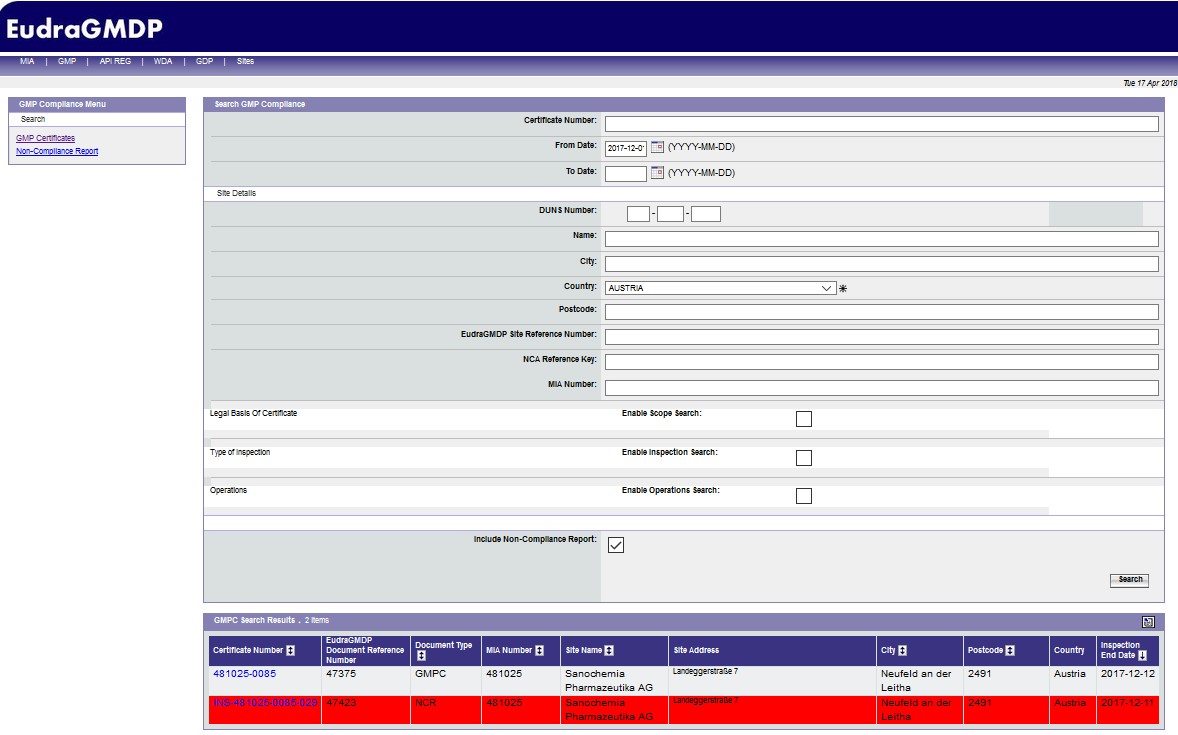The image size is (1178, 735).
Task: Enable Scope Search checkbox
Action: pos(804,419)
